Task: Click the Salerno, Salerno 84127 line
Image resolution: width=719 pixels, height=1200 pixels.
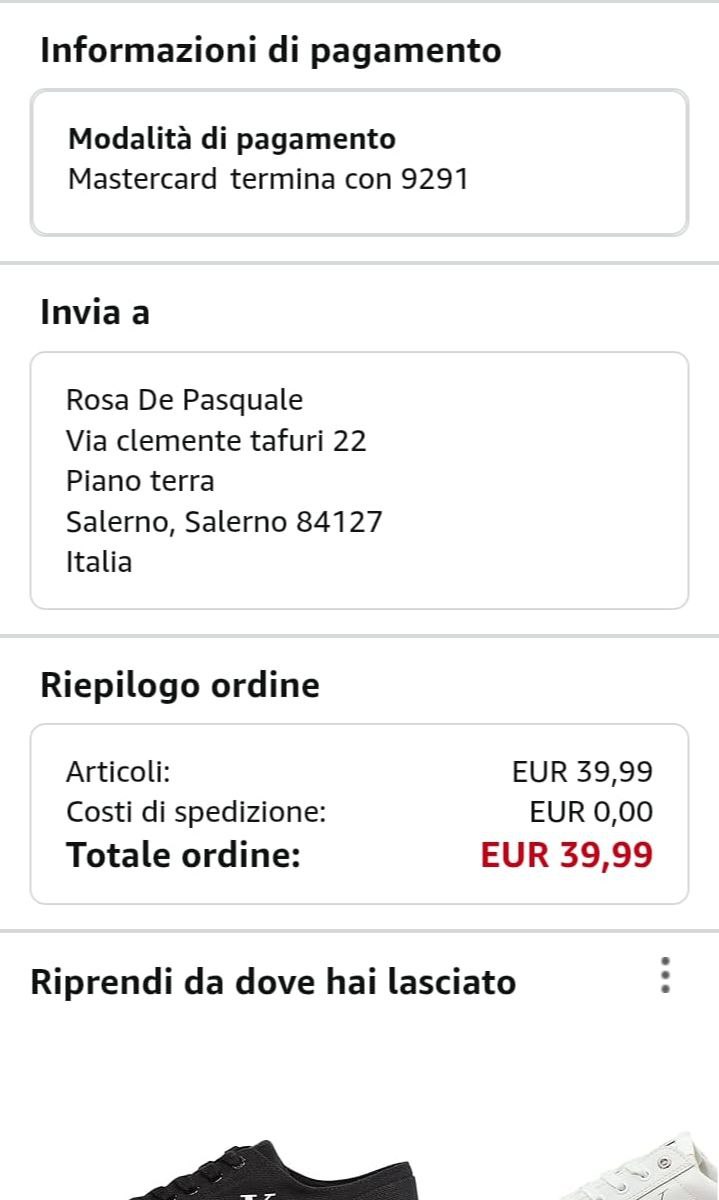Action: [224, 521]
